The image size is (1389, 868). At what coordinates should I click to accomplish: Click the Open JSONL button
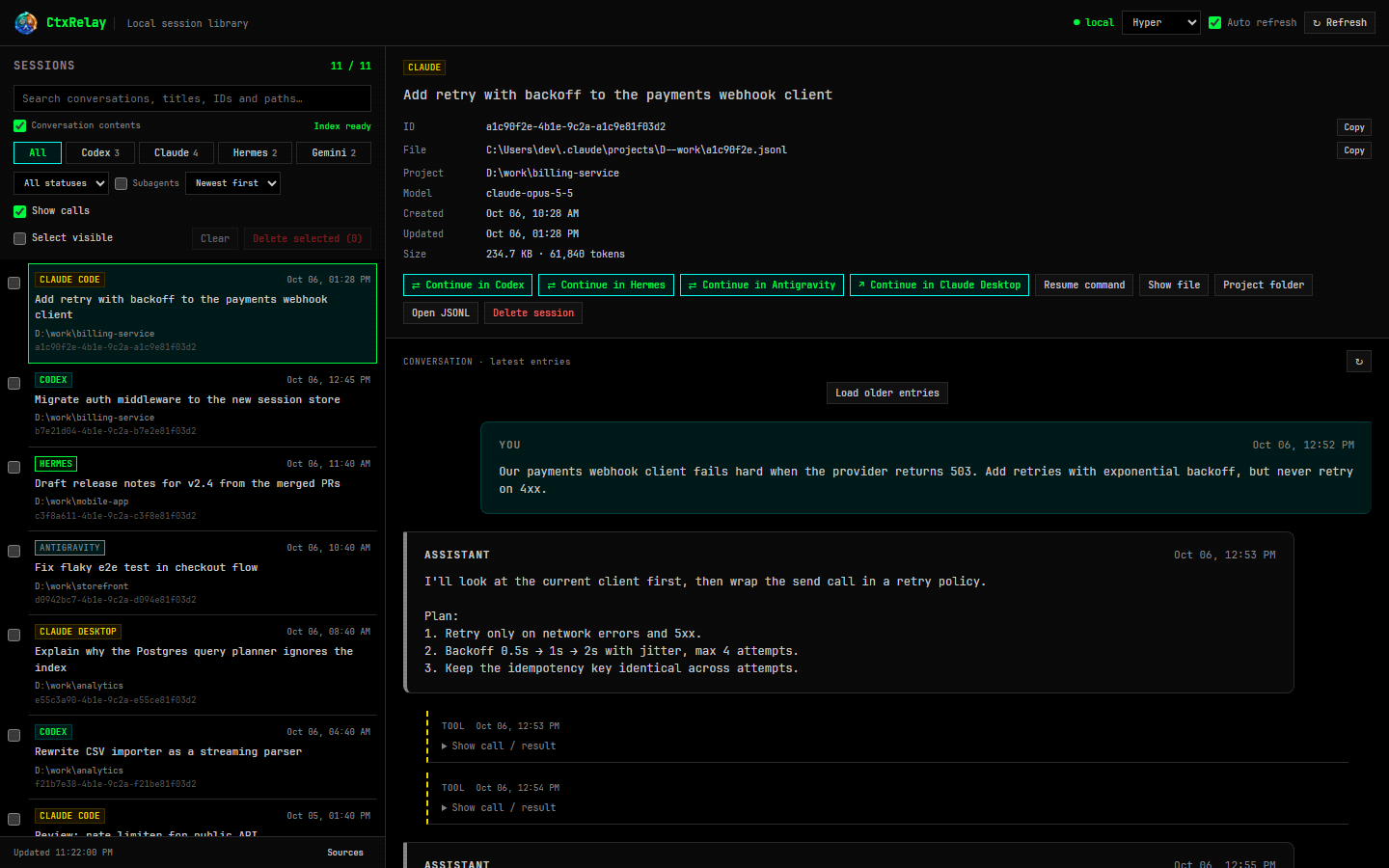(441, 313)
